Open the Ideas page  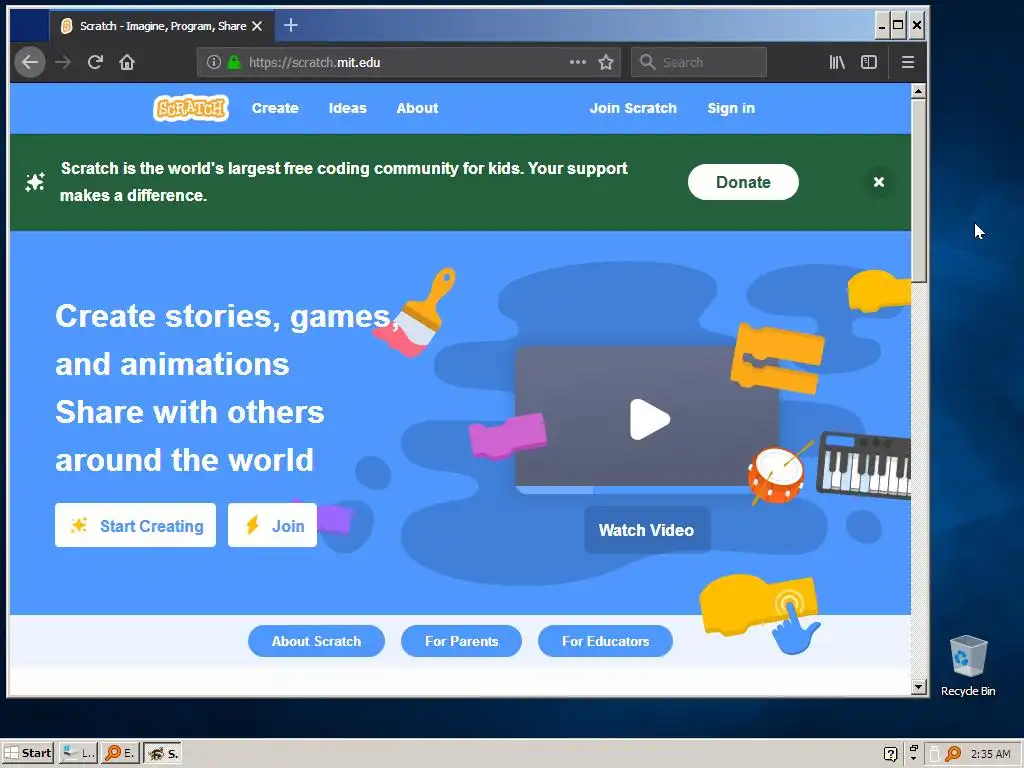point(347,108)
